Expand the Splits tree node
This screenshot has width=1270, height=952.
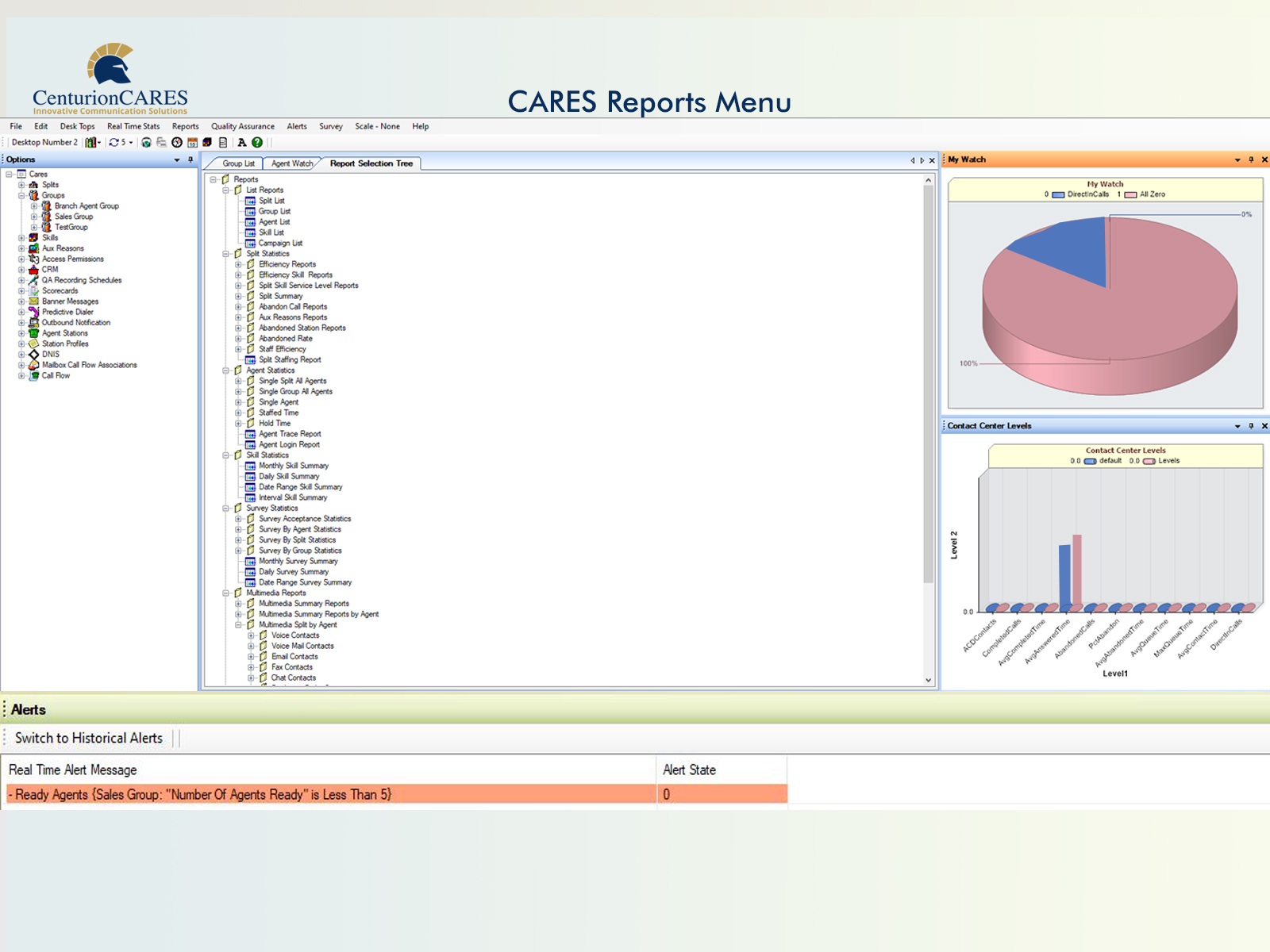[21, 185]
